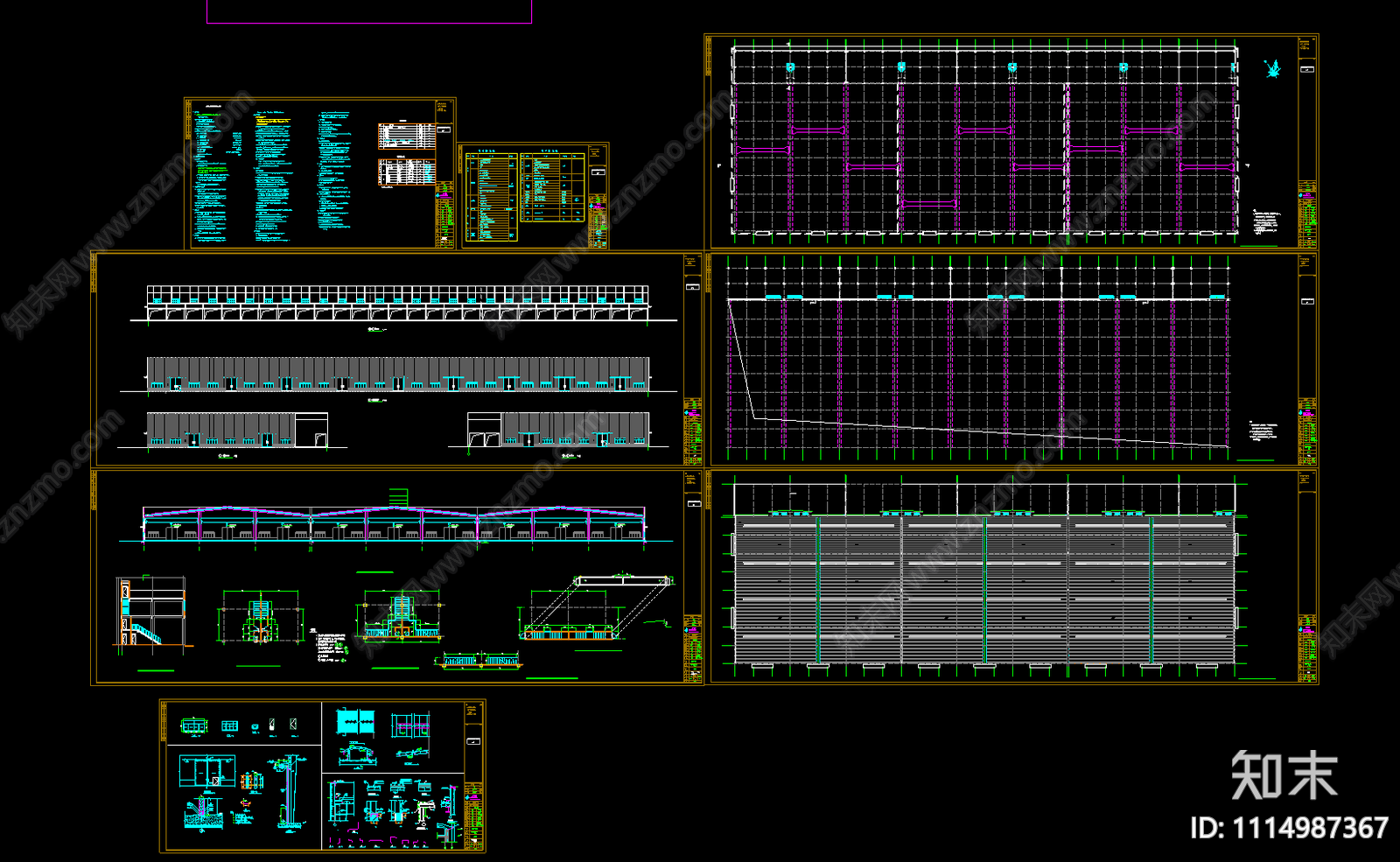Select the left short side elevation drawing
The width and height of the screenshot is (1400, 862).
pos(234,430)
